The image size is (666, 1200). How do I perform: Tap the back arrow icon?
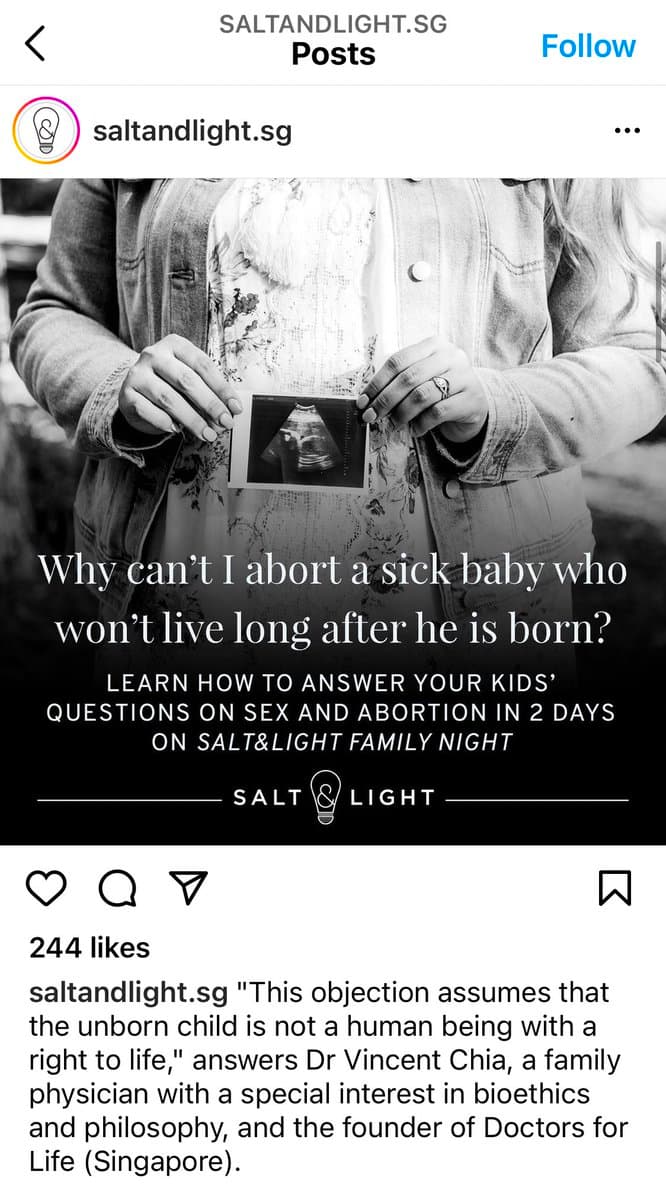(x=35, y=43)
